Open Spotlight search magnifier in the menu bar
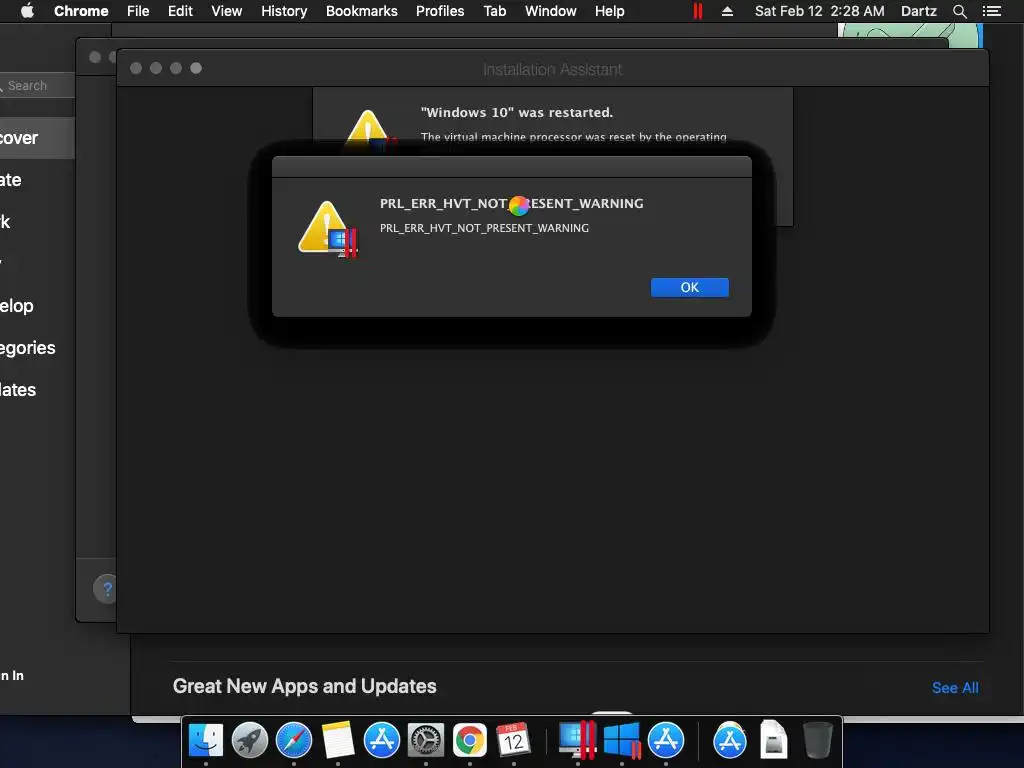 pyautogui.click(x=959, y=11)
